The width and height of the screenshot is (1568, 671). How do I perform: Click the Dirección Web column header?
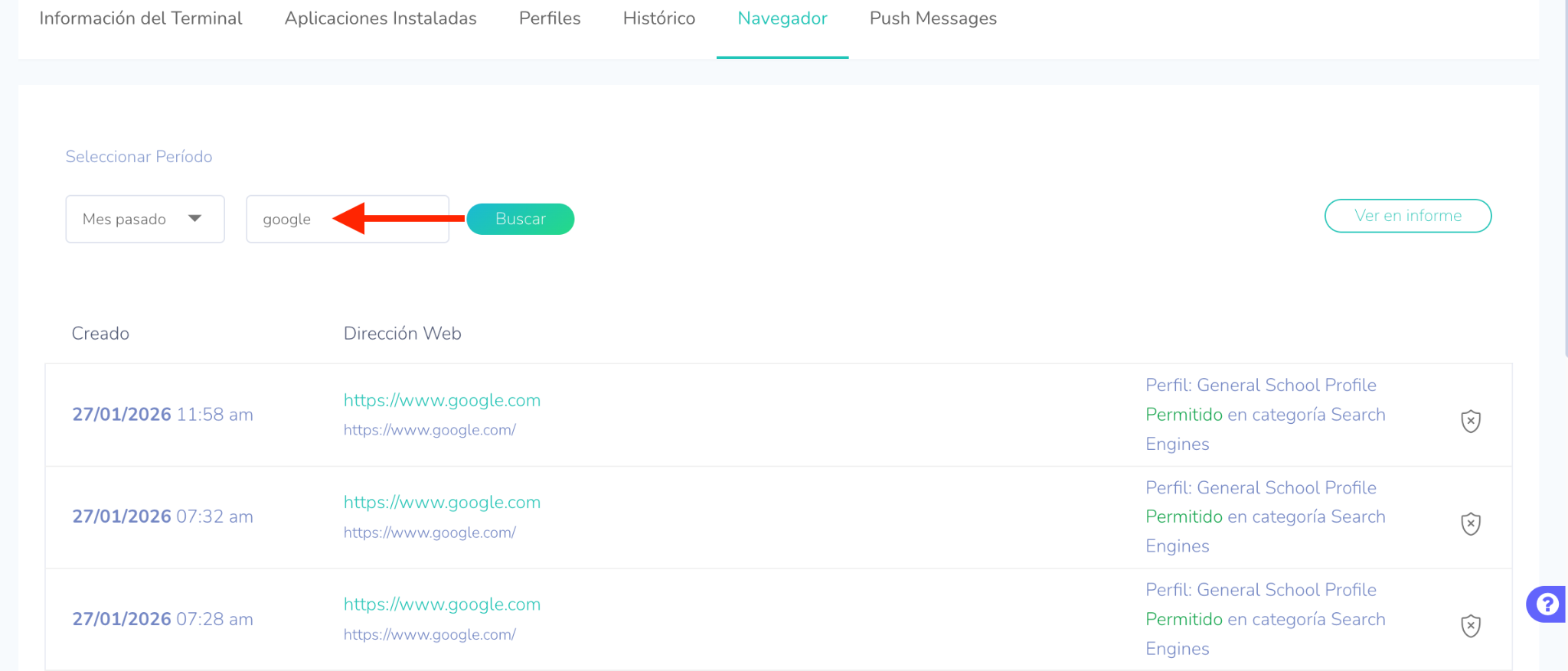tap(402, 334)
